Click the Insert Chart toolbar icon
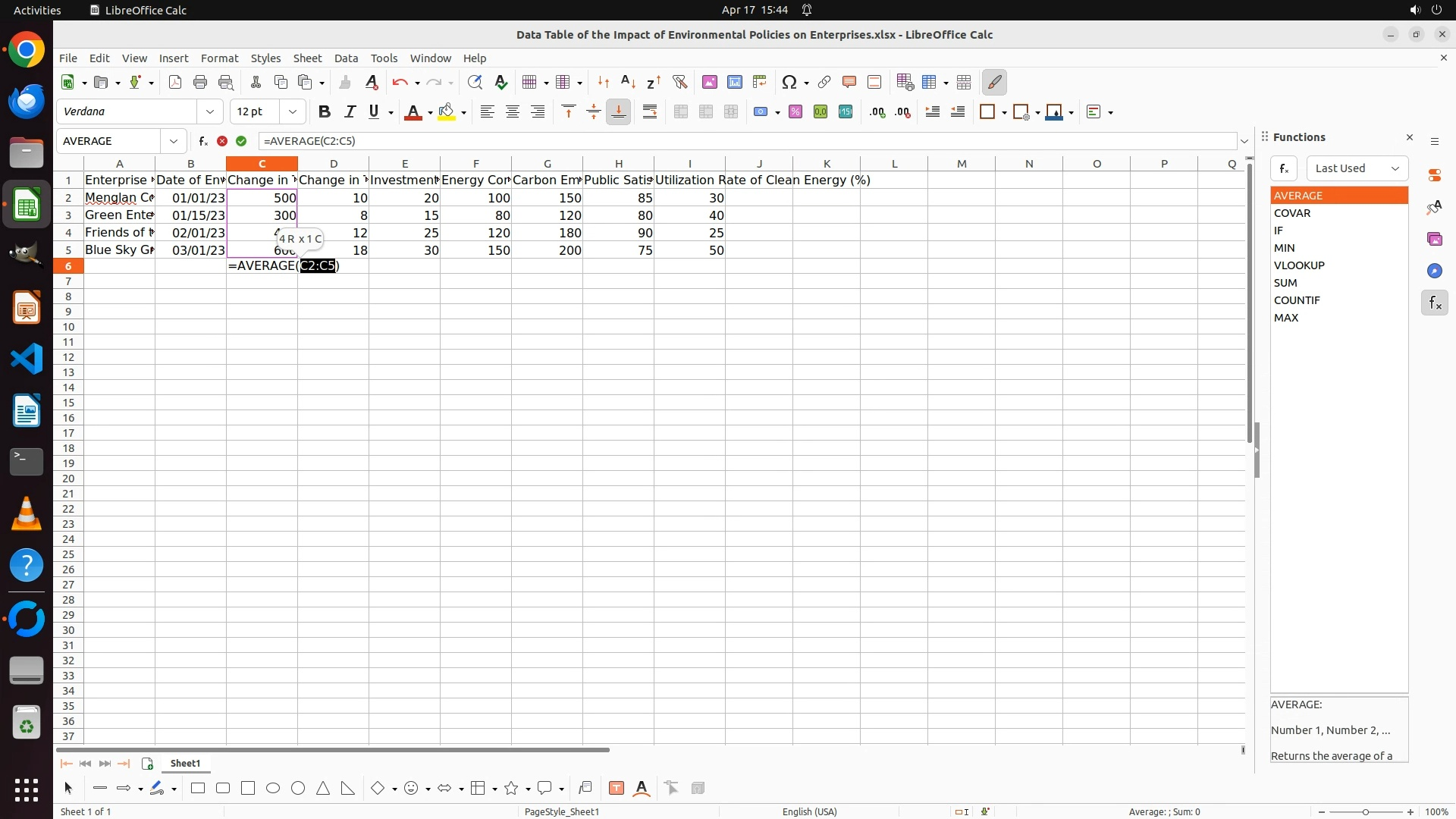Image resolution: width=1456 pixels, height=819 pixels. 735,82
